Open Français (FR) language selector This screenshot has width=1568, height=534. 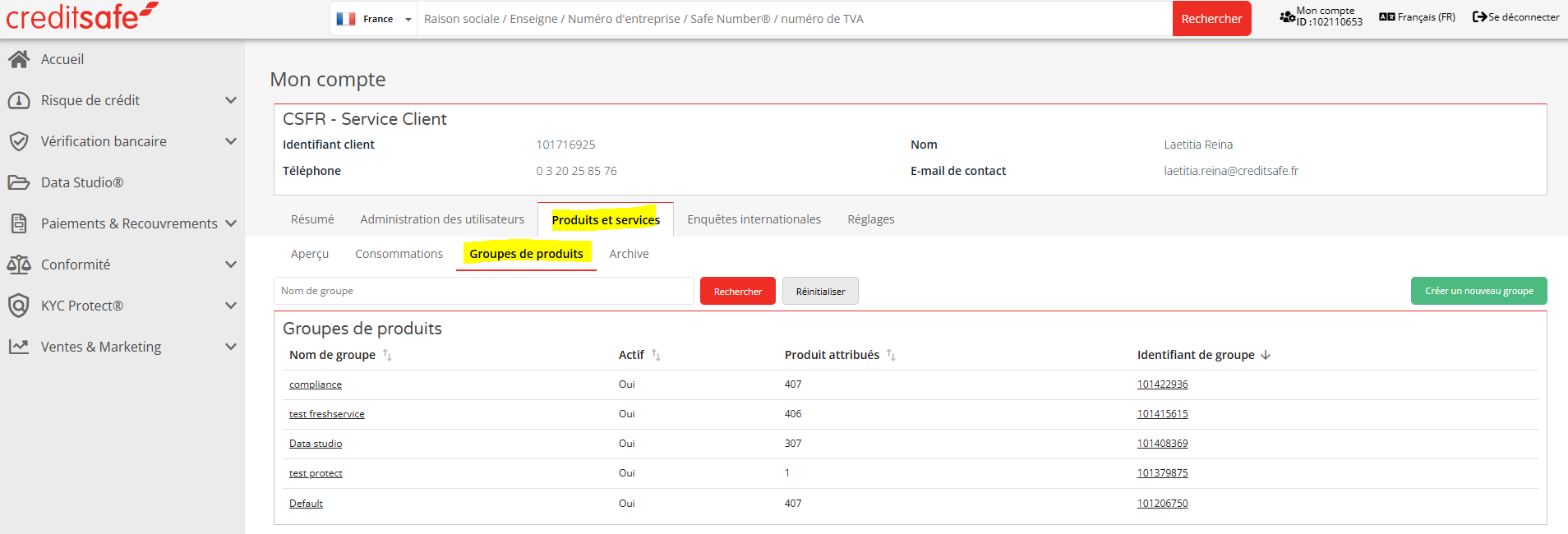pyautogui.click(x=1417, y=17)
